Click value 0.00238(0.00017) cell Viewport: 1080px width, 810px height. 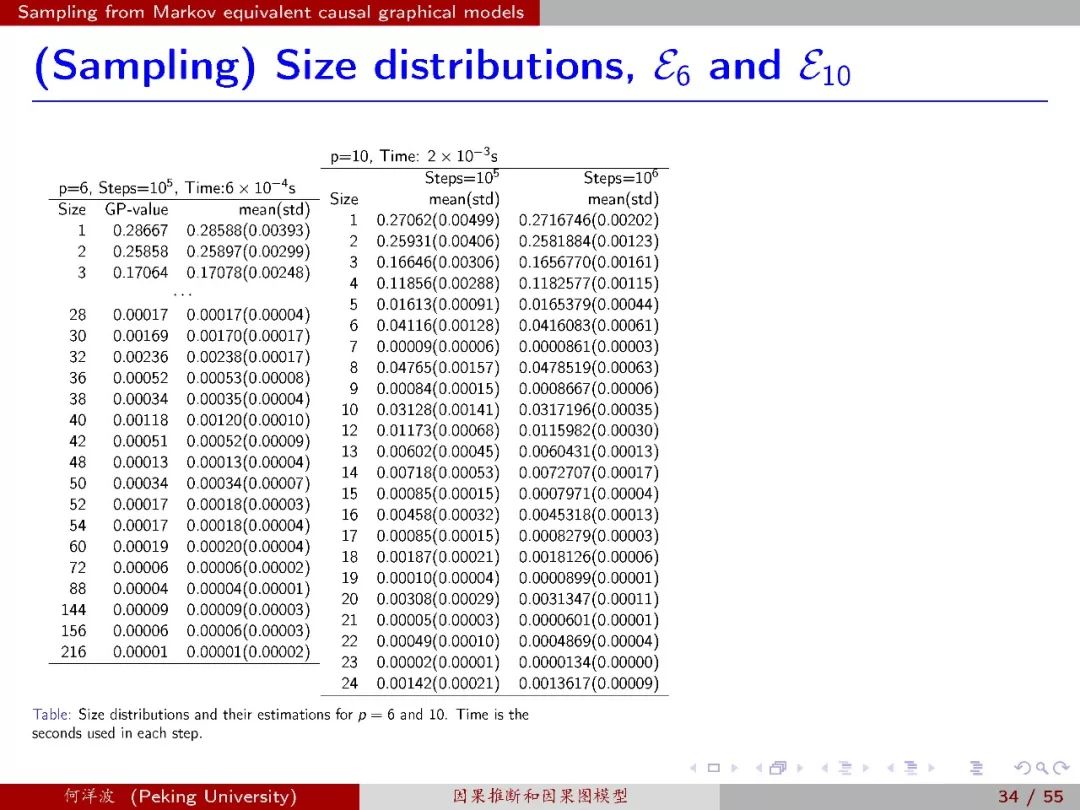point(248,357)
